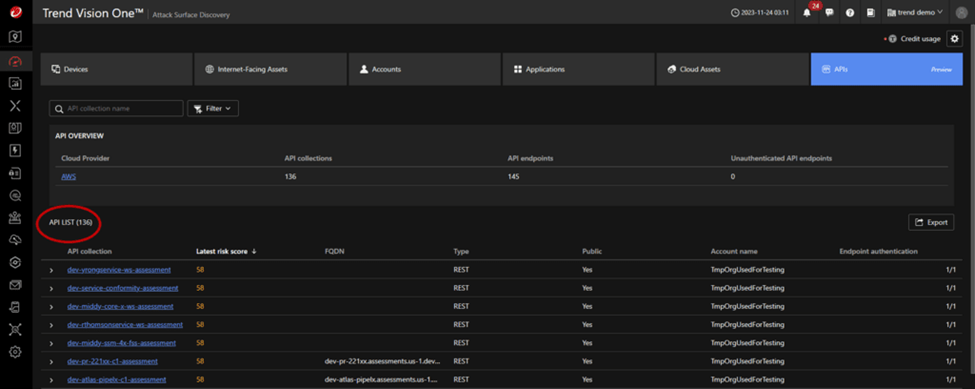Screen dimensions: 975x389
Task: Open the AWS cloud provider link
Action: pos(68,176)
